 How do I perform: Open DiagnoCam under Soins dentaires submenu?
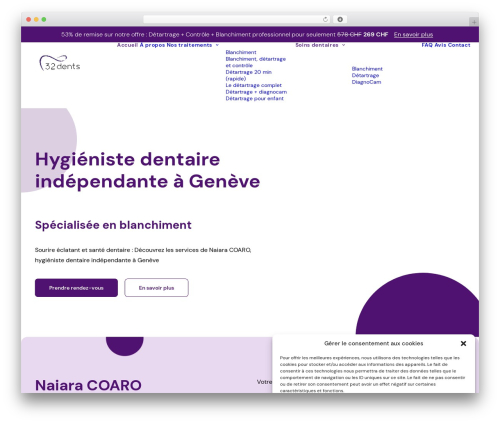pyautogui.click(x=366, y=82)
